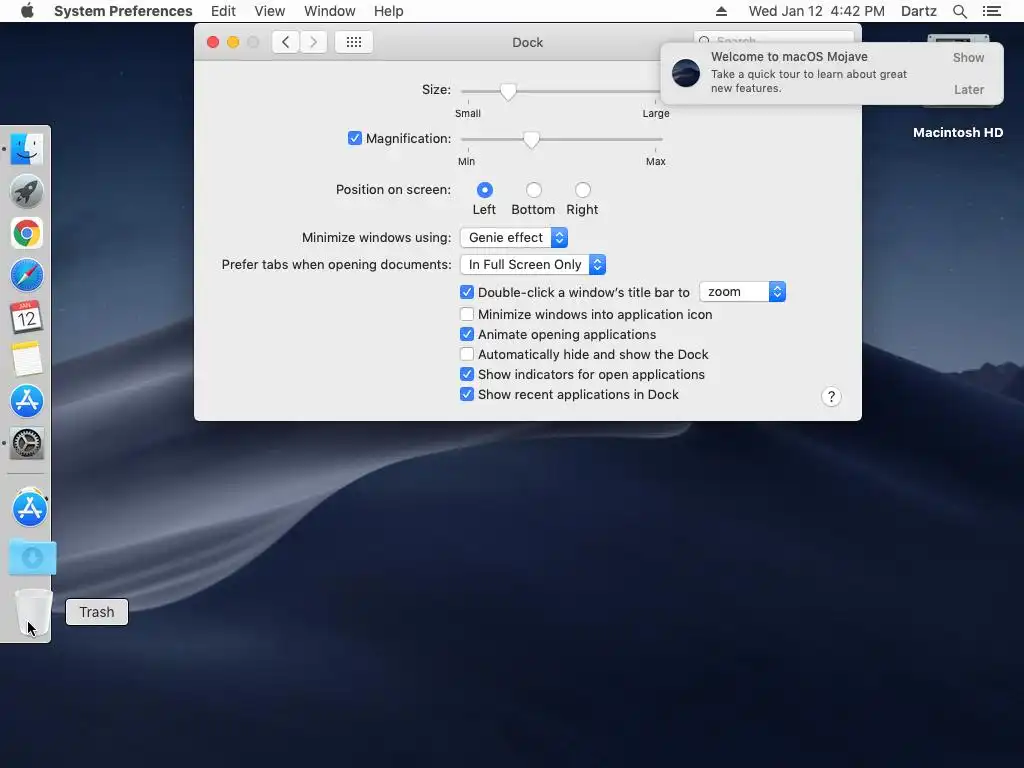This screenshot has height=768, width=1024.
Task: Enable Minimize windows into application icon
Action: (466, 314)
